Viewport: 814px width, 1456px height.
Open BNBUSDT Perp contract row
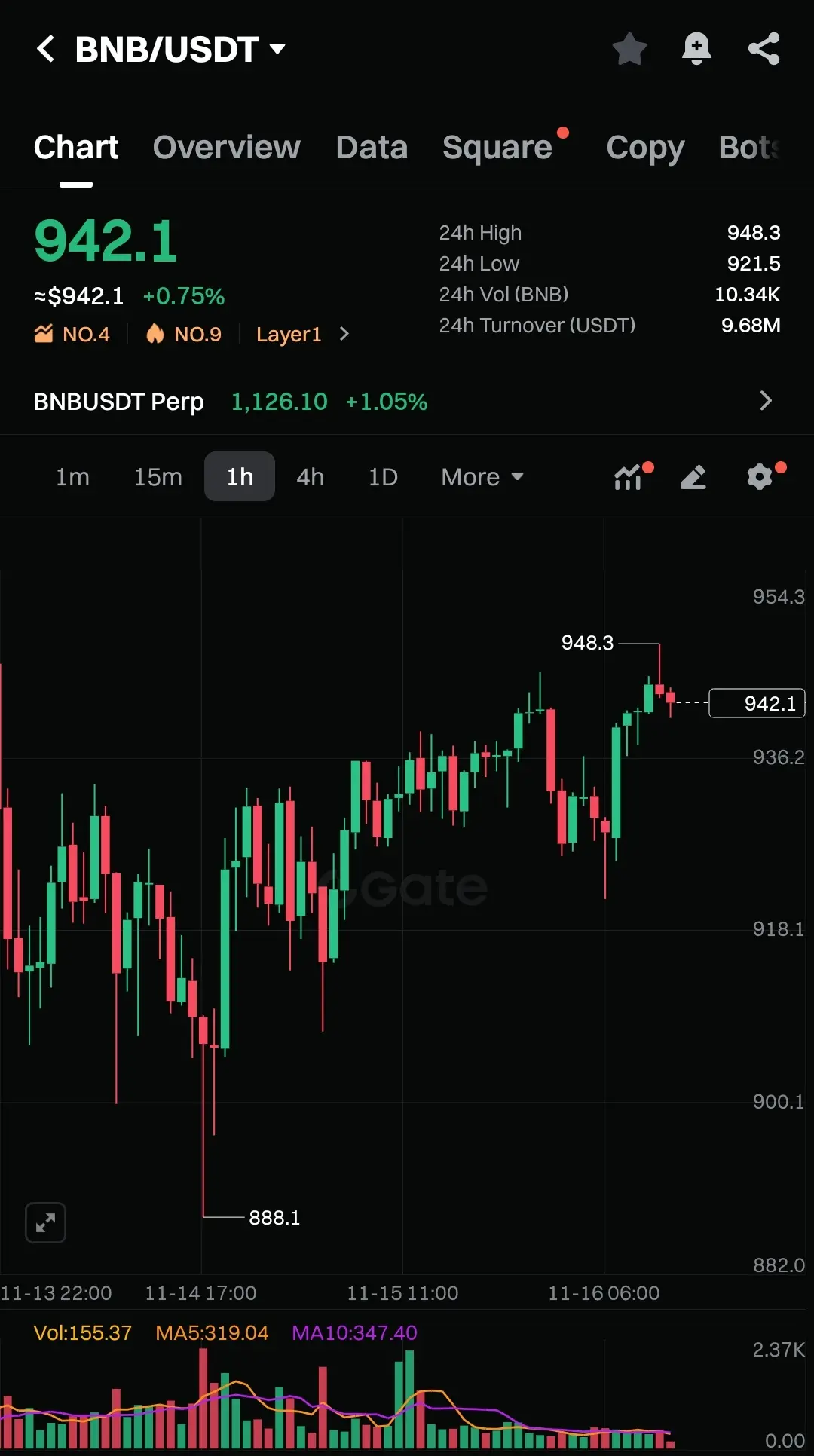coord(407,401)
